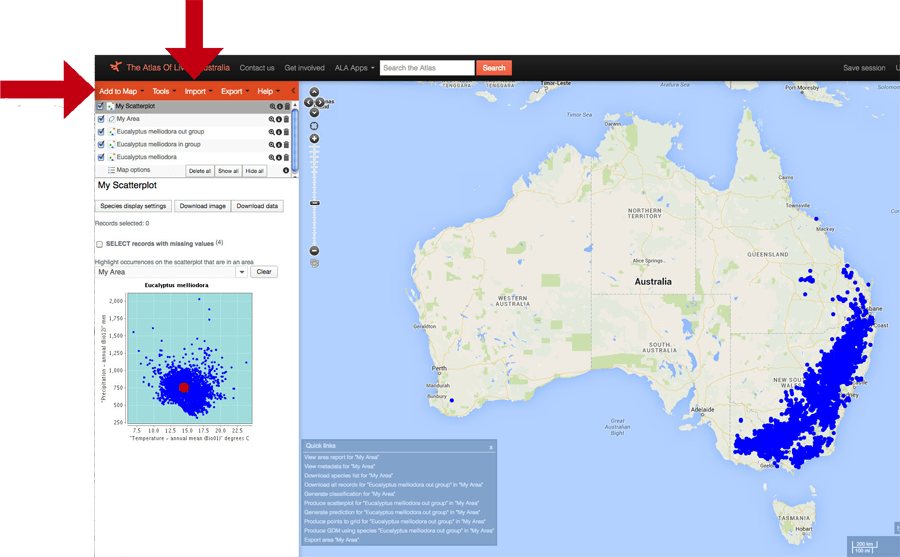Screen dimensions: 900x557
Task: Click the layer list scrollbar
Action: click(x=295, y=140)
